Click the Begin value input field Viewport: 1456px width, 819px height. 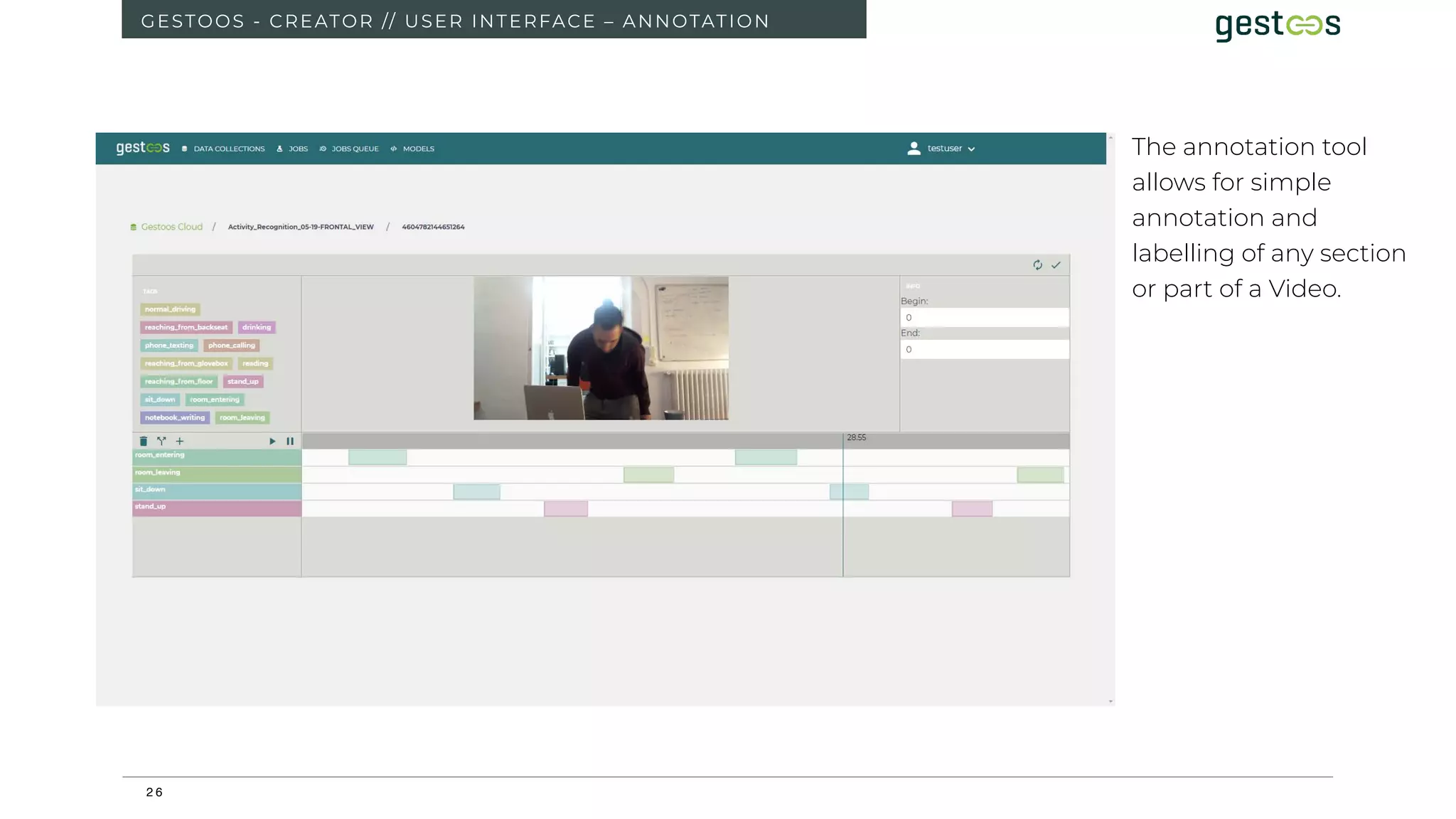pyautogui.click(x=985, y=317)
